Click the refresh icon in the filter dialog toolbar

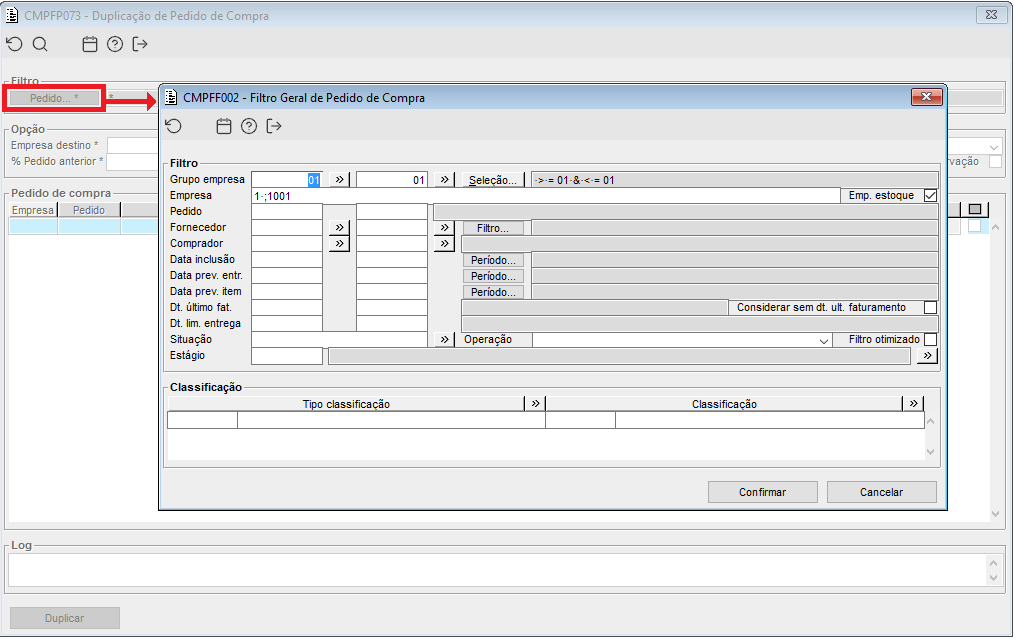pyautogui.click(x=174, y=126)
